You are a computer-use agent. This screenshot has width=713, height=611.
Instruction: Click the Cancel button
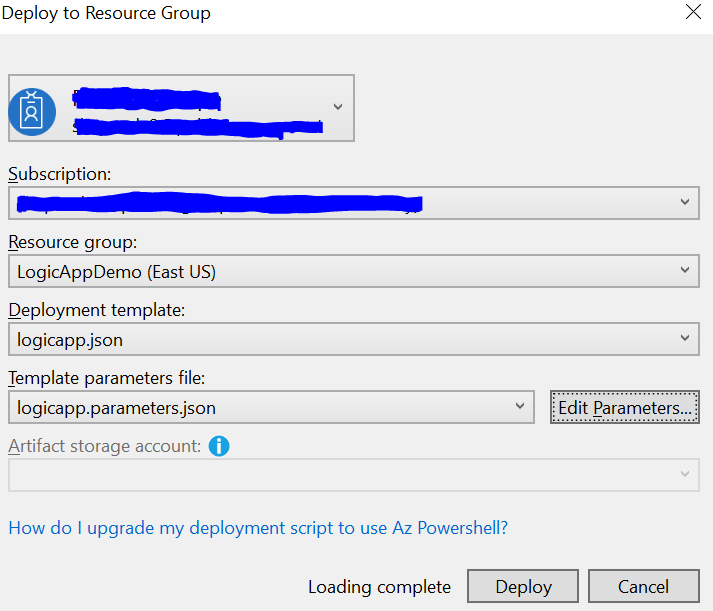[x=644, y=586]
